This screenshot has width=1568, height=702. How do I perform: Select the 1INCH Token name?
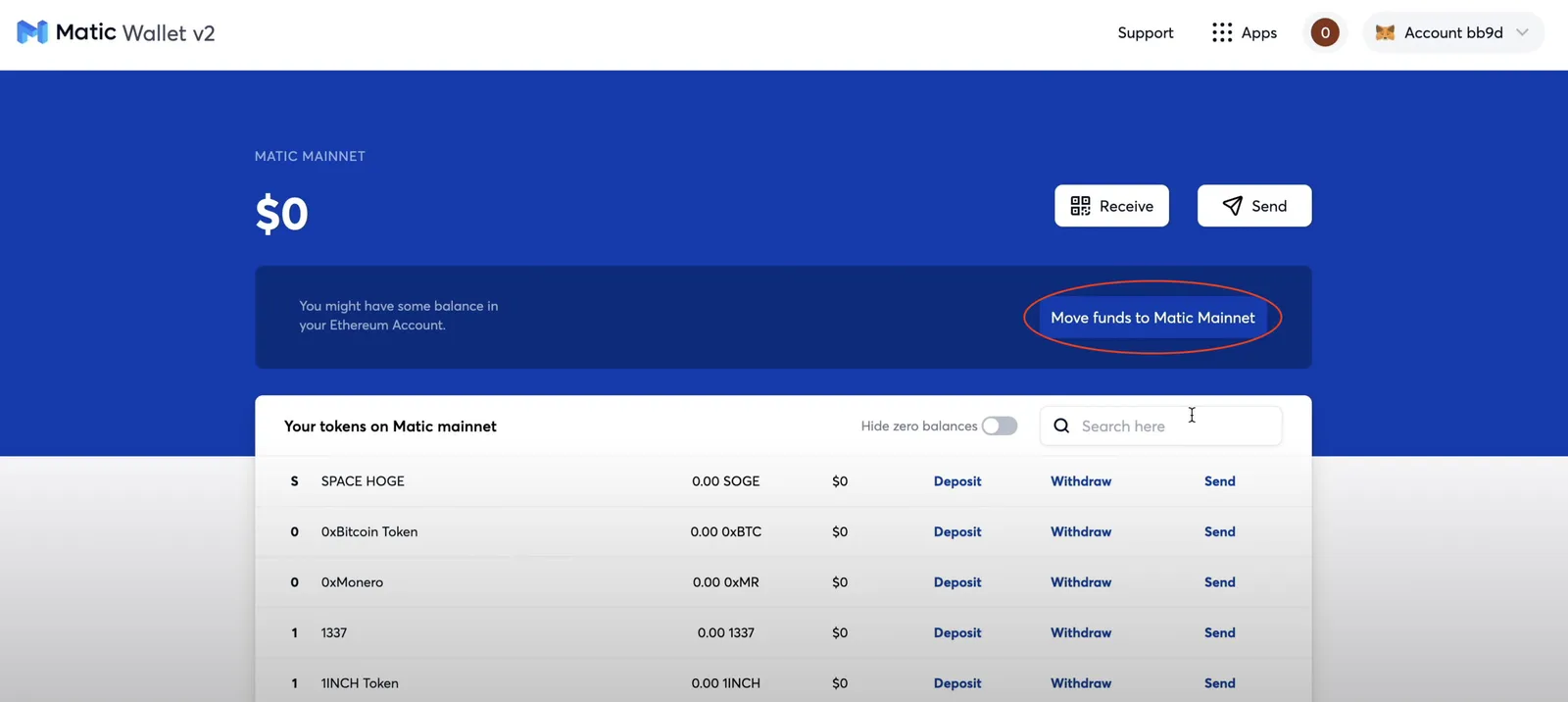click(360, 683)
